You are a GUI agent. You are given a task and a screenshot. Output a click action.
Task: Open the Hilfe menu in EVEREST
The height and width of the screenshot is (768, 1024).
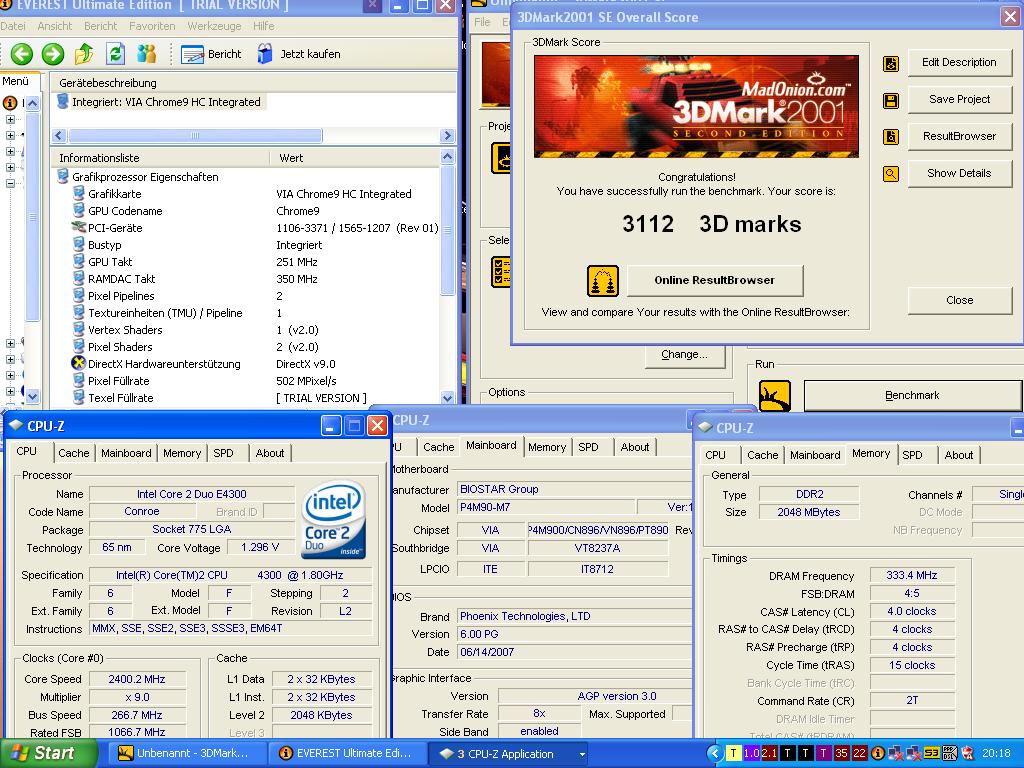pyautogui.click(x=264, y=26)
